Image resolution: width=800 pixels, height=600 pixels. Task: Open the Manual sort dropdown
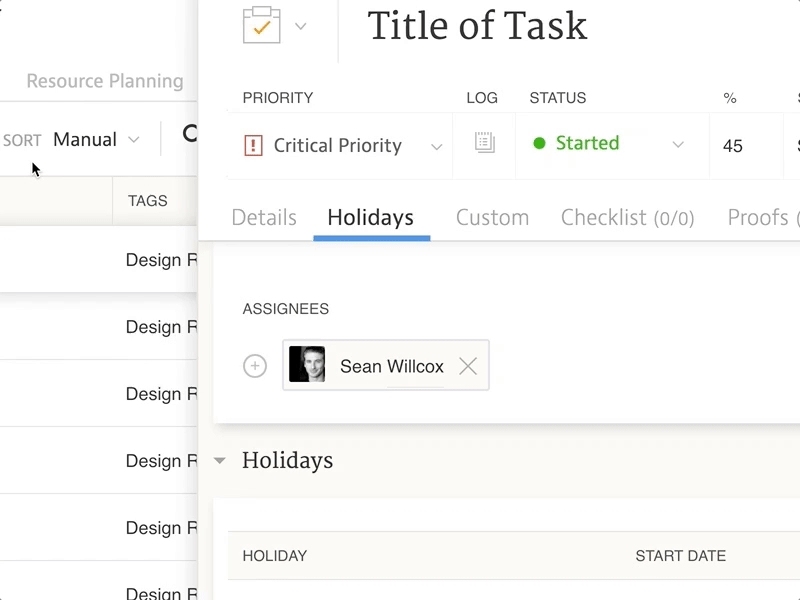click(x=96, y=140)
